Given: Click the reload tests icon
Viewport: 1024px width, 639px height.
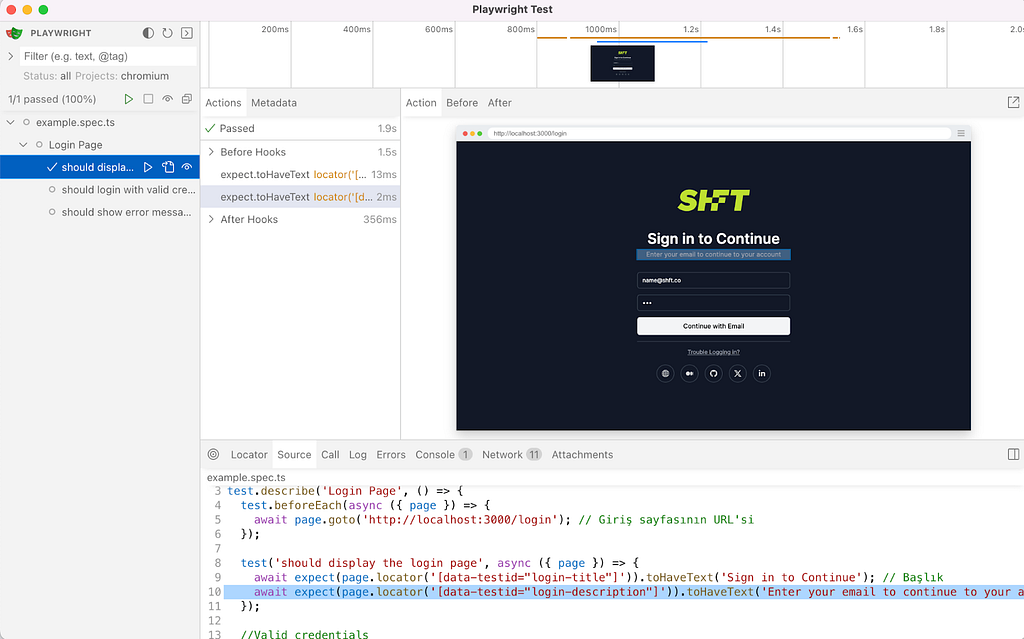Looking at the screenshot, I should tap(167, 33).
